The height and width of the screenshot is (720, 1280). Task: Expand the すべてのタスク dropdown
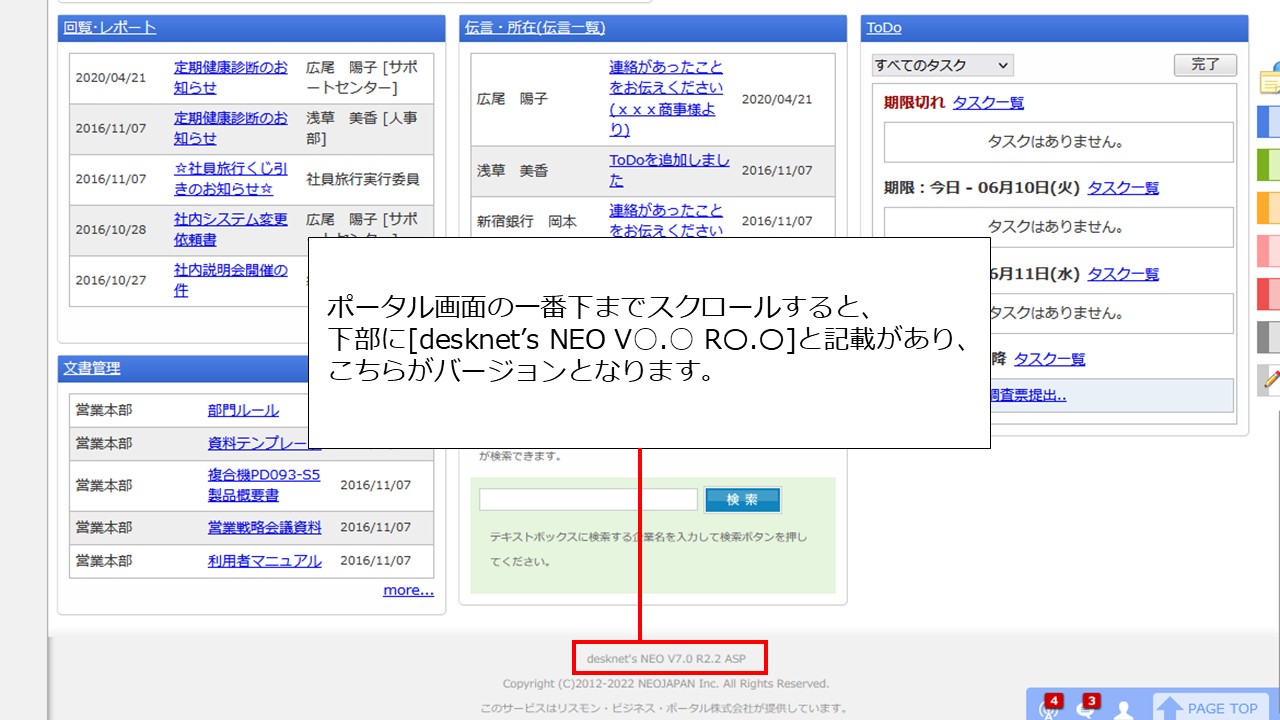click(942, 65)
